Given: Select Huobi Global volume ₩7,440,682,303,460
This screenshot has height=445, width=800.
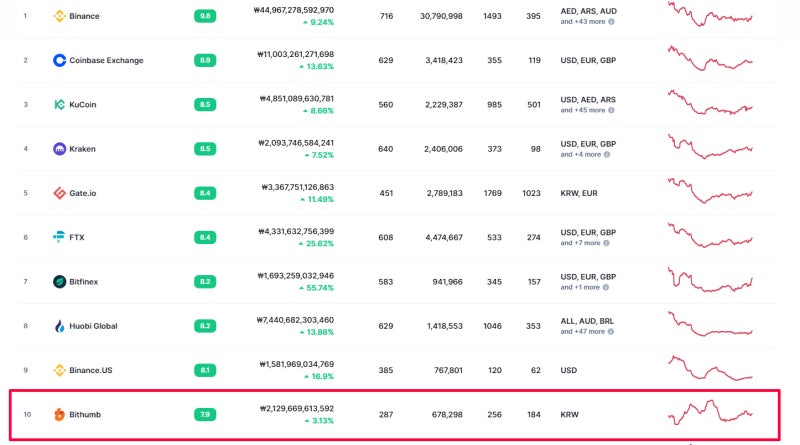Looking at the screenshot, I should (x=295, y=320).
